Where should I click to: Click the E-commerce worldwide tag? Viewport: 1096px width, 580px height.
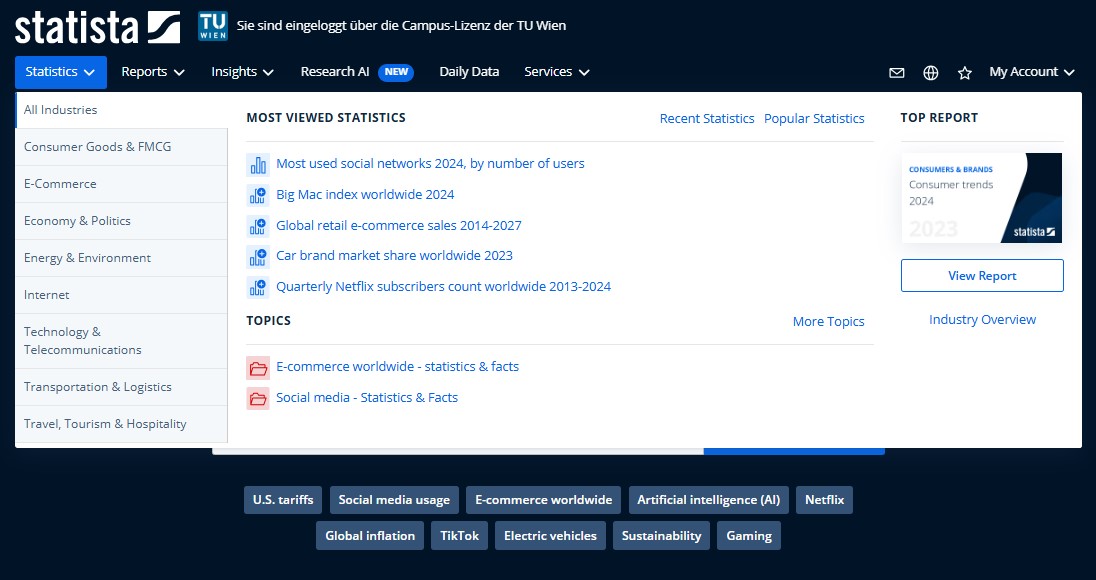pos(543,500)
